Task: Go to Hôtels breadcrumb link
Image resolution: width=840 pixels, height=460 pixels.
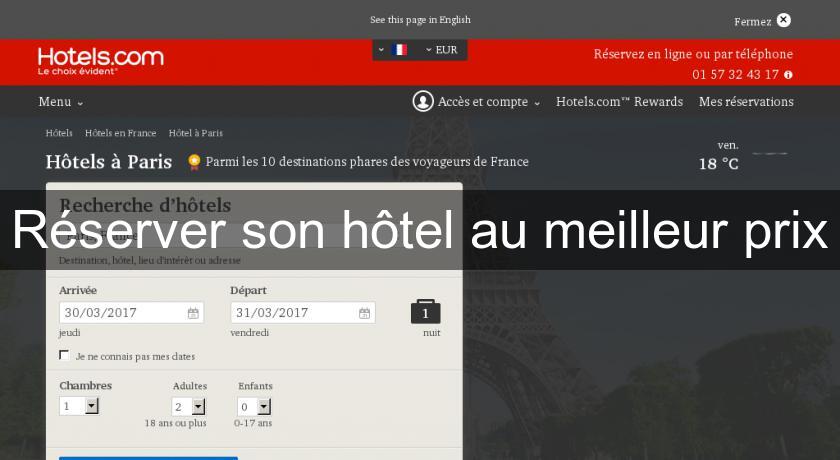Action: coord(59,133)
